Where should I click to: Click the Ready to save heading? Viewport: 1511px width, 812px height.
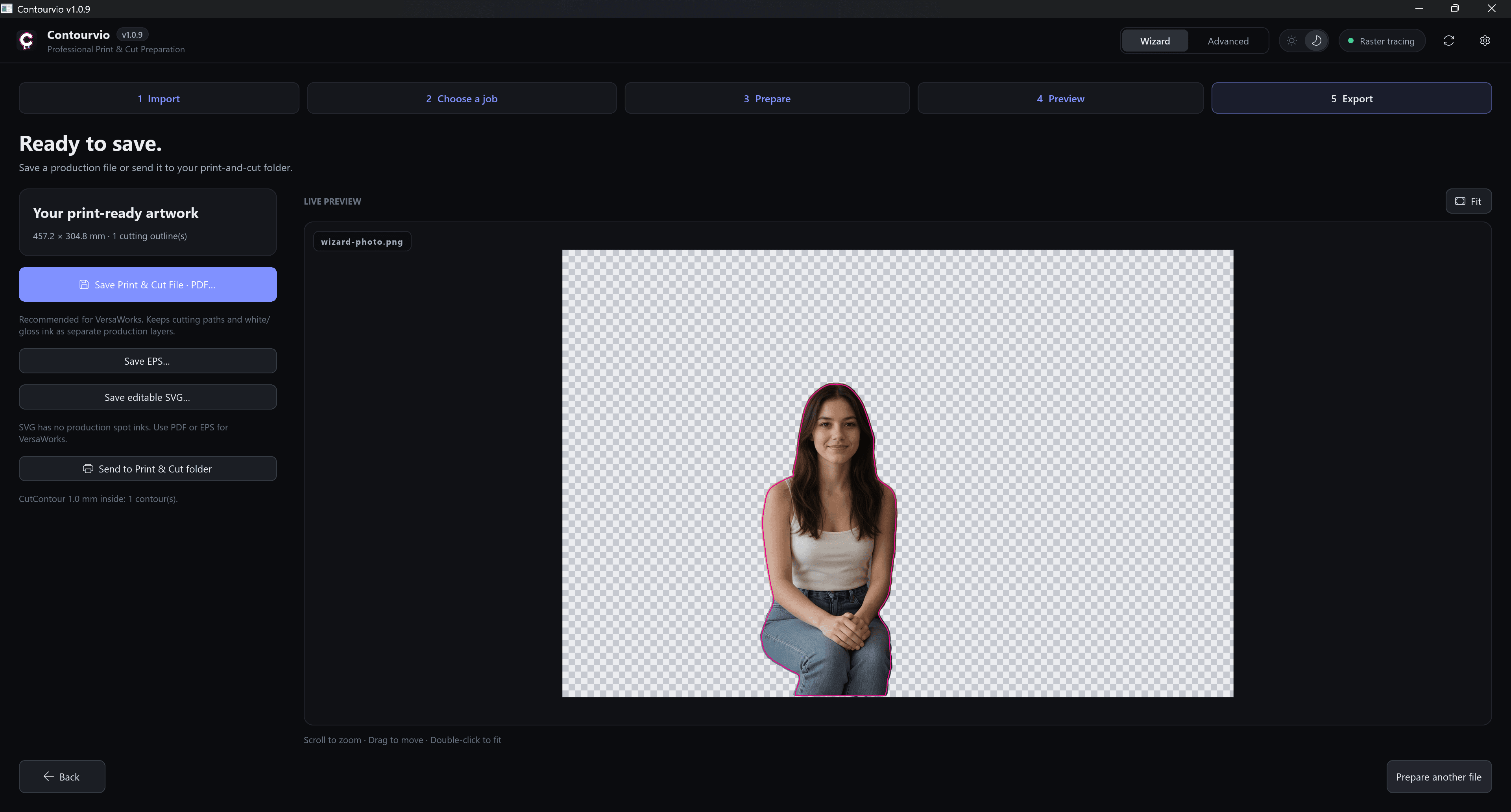click(x=91, y=144)
